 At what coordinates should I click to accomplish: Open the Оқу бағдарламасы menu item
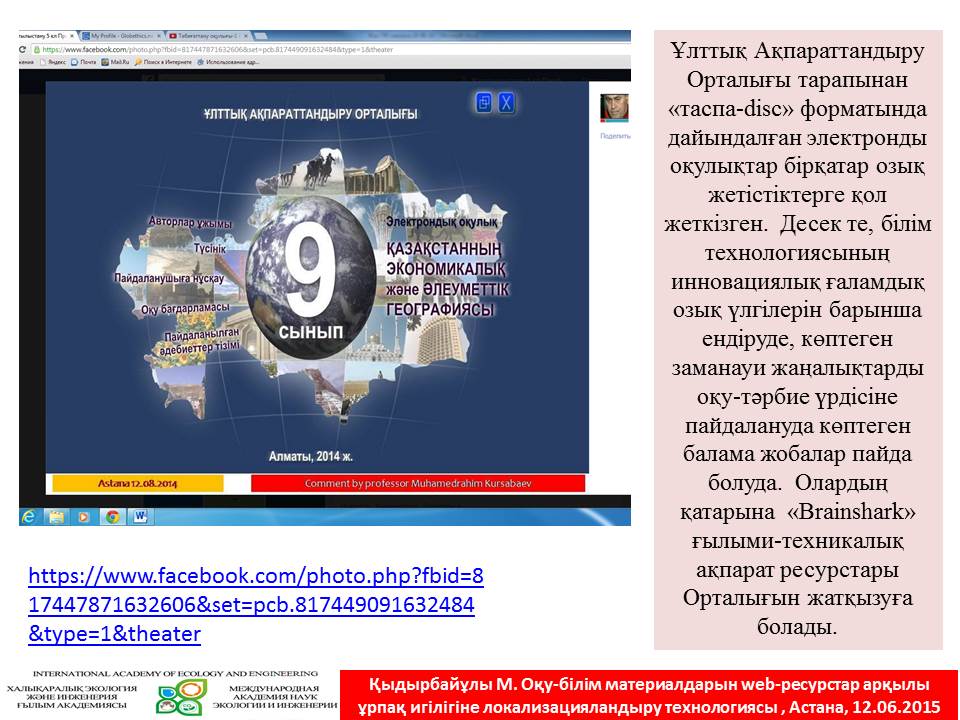(x=186, y=308)
